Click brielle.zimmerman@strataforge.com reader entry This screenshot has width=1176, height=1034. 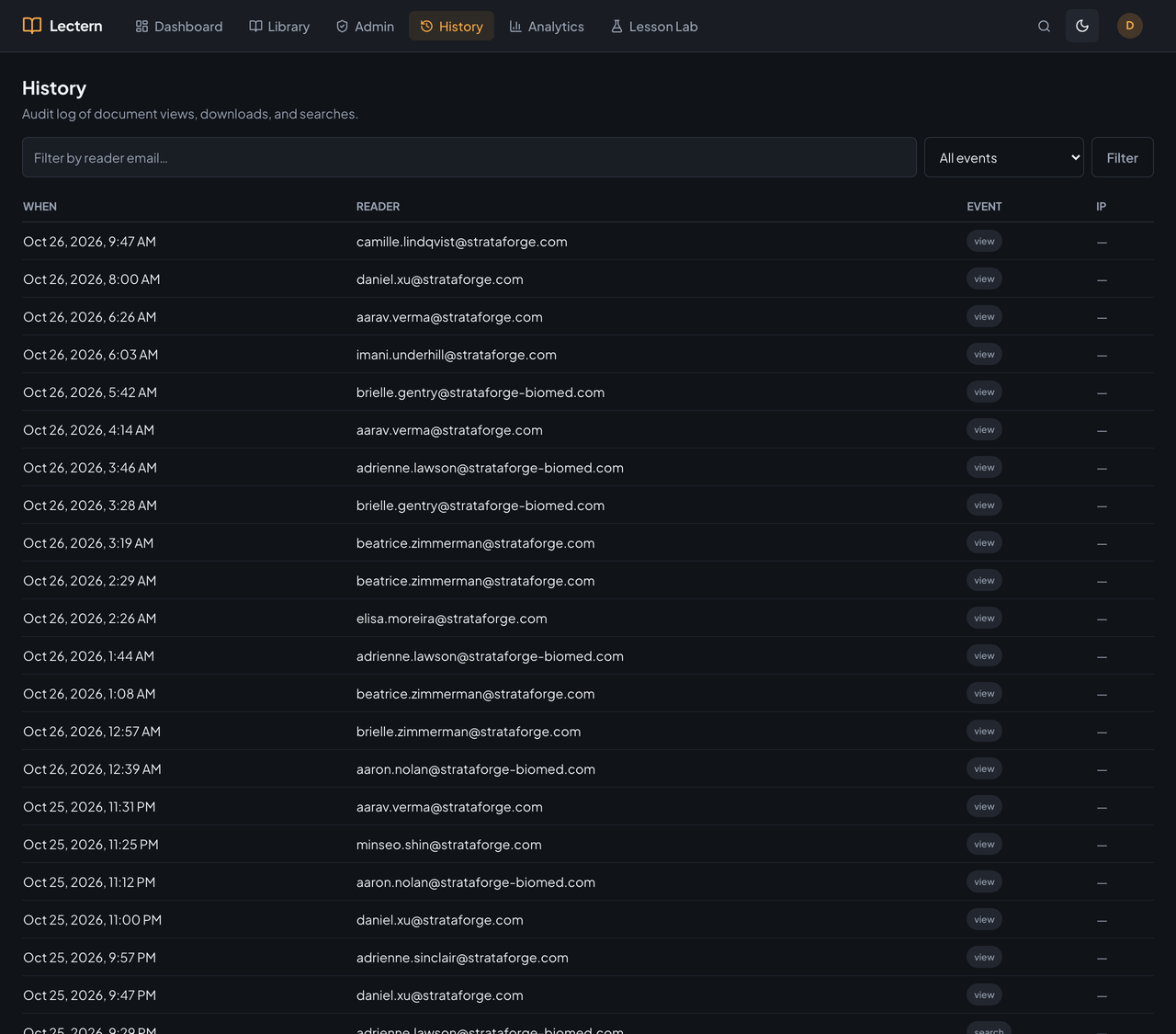coord(469,732)
